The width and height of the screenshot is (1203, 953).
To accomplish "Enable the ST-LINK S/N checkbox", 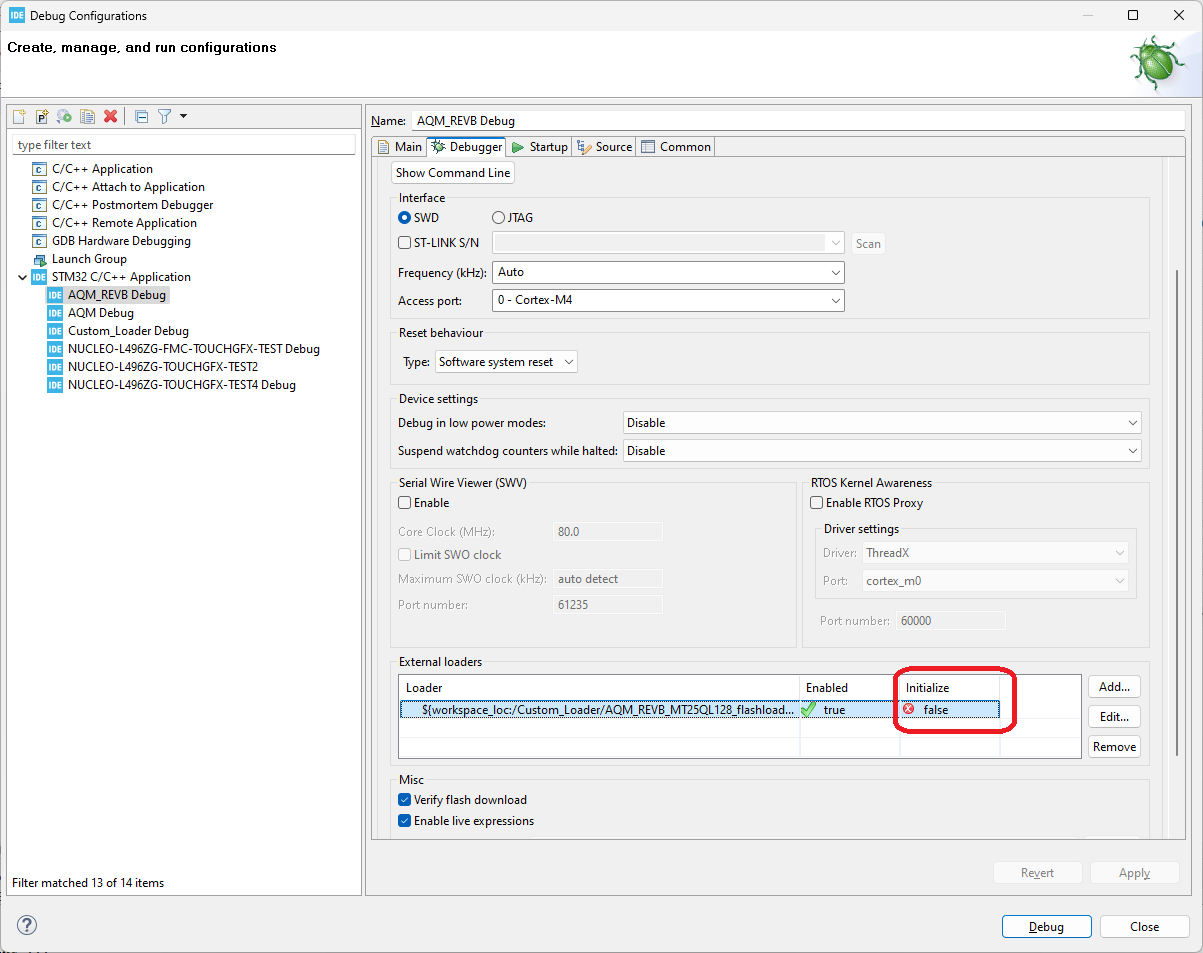I will [405, 242].
